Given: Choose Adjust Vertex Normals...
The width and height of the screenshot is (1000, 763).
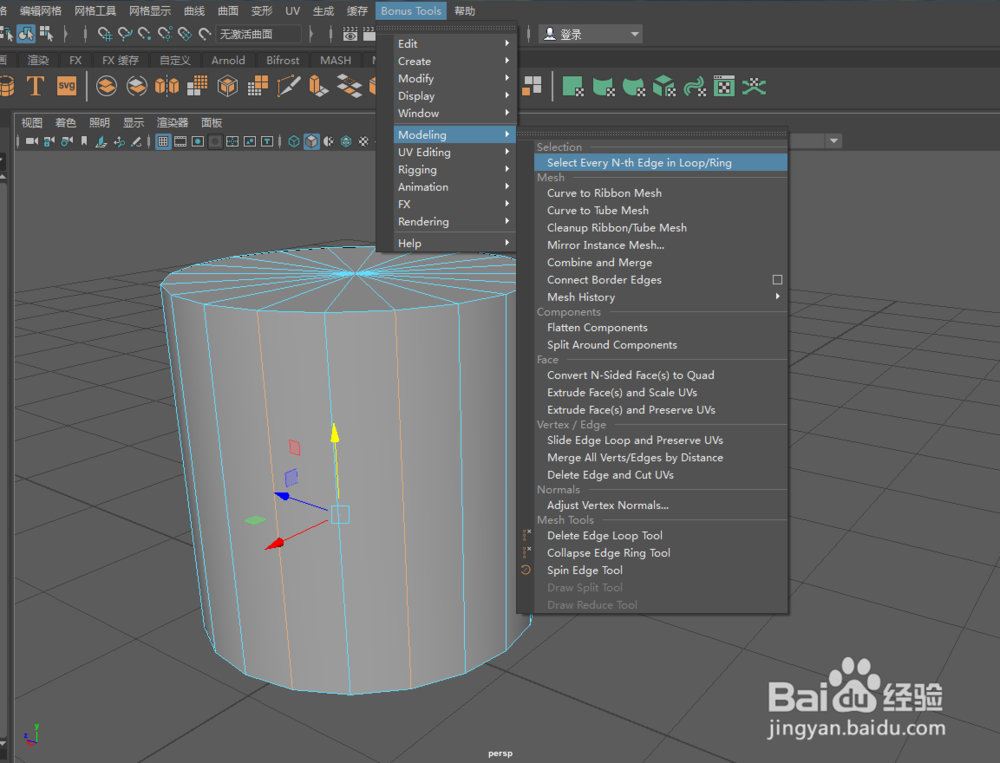Looking at the screenshot, I should [661, 505].
